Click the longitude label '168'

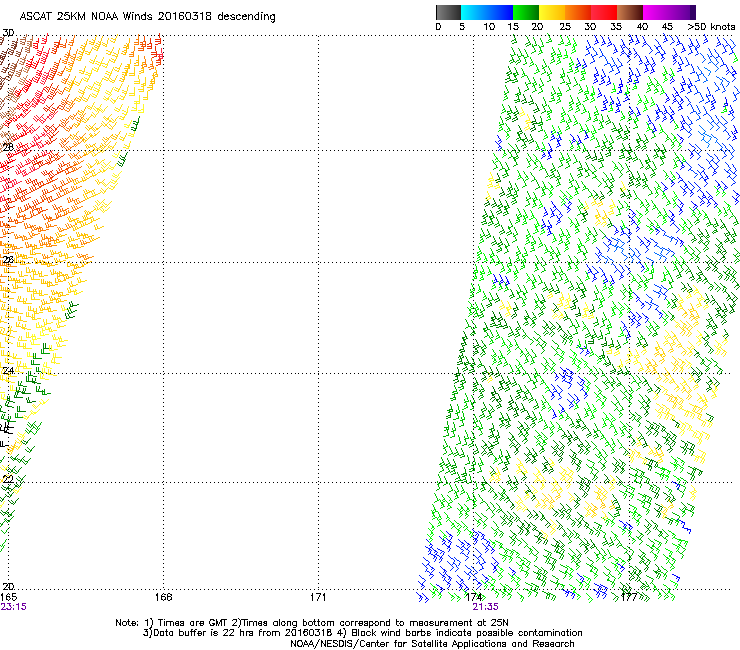coord(163,597)
